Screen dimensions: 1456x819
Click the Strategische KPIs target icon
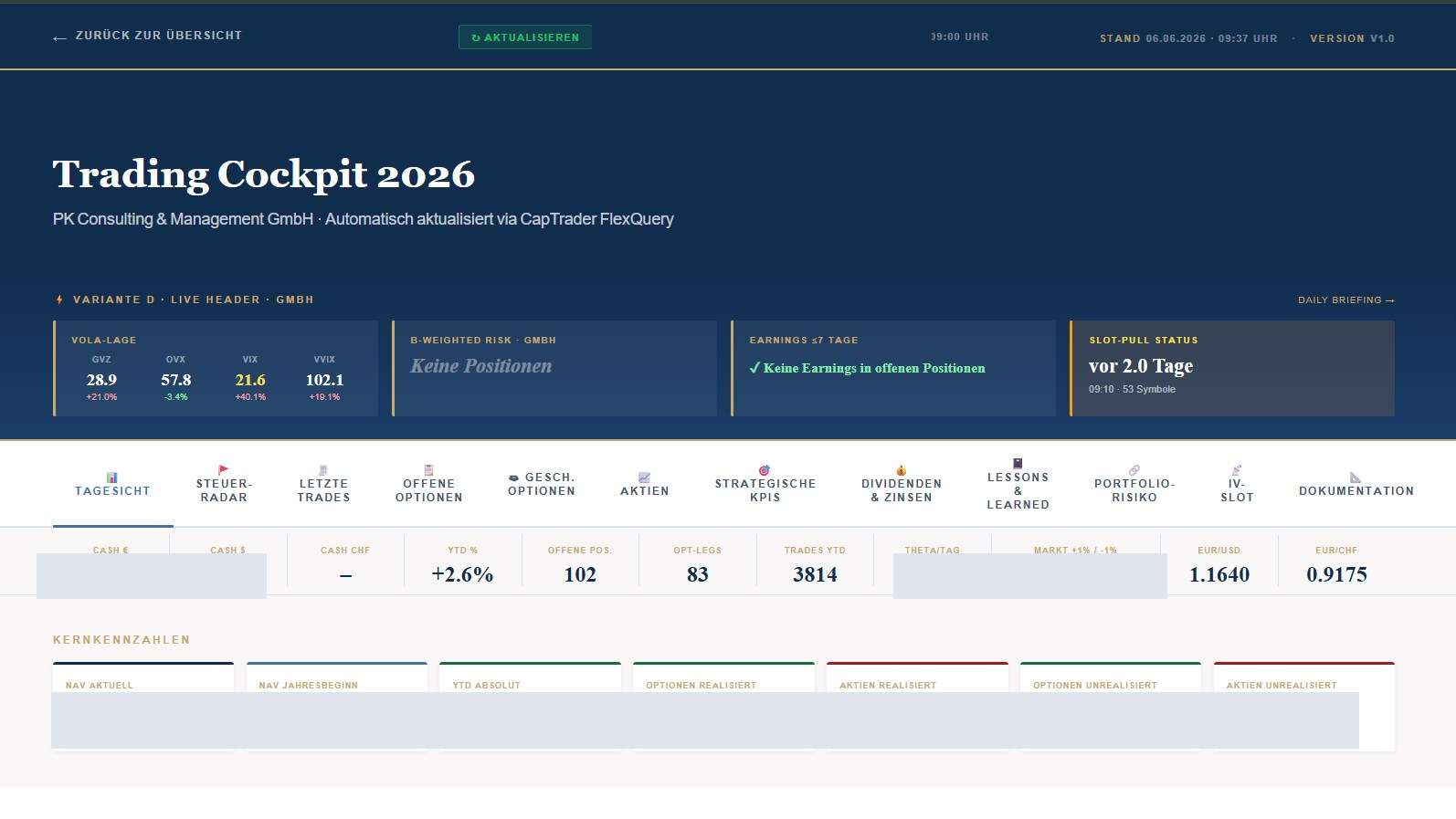(x=765, y=470)
